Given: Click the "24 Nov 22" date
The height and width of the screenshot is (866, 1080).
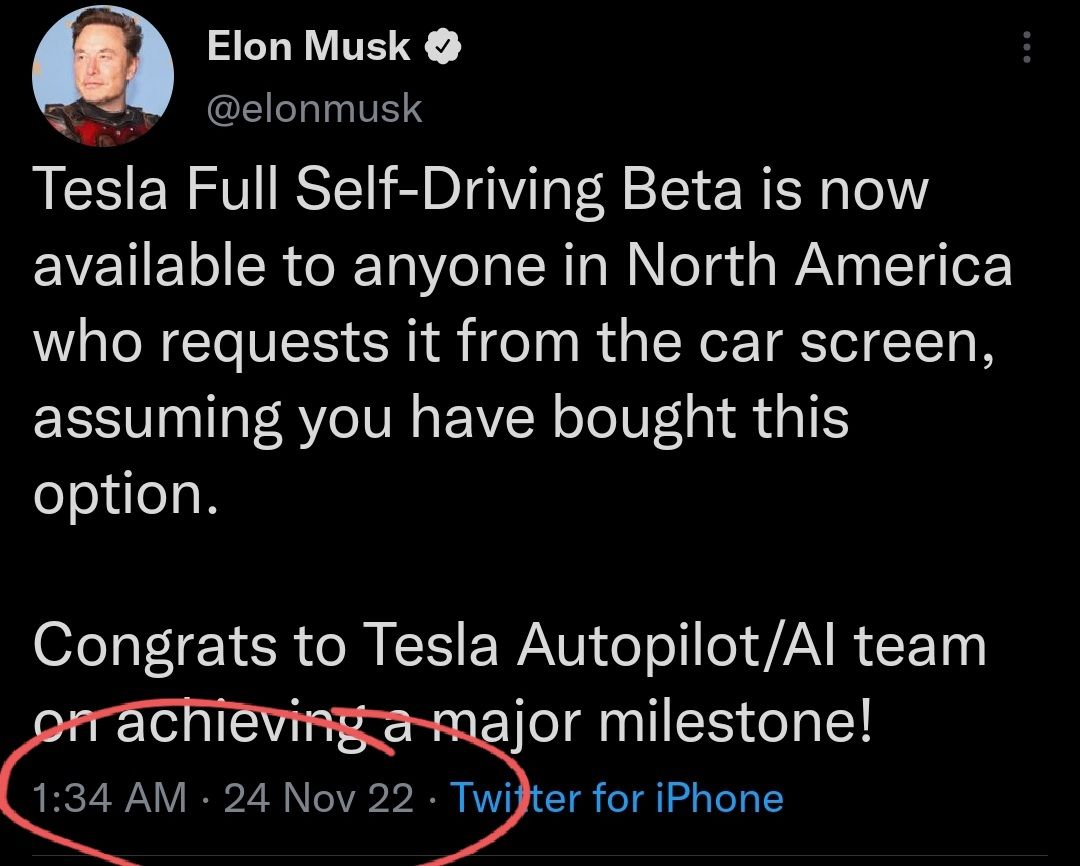Looking at the screenshot, I should point(319,798).
